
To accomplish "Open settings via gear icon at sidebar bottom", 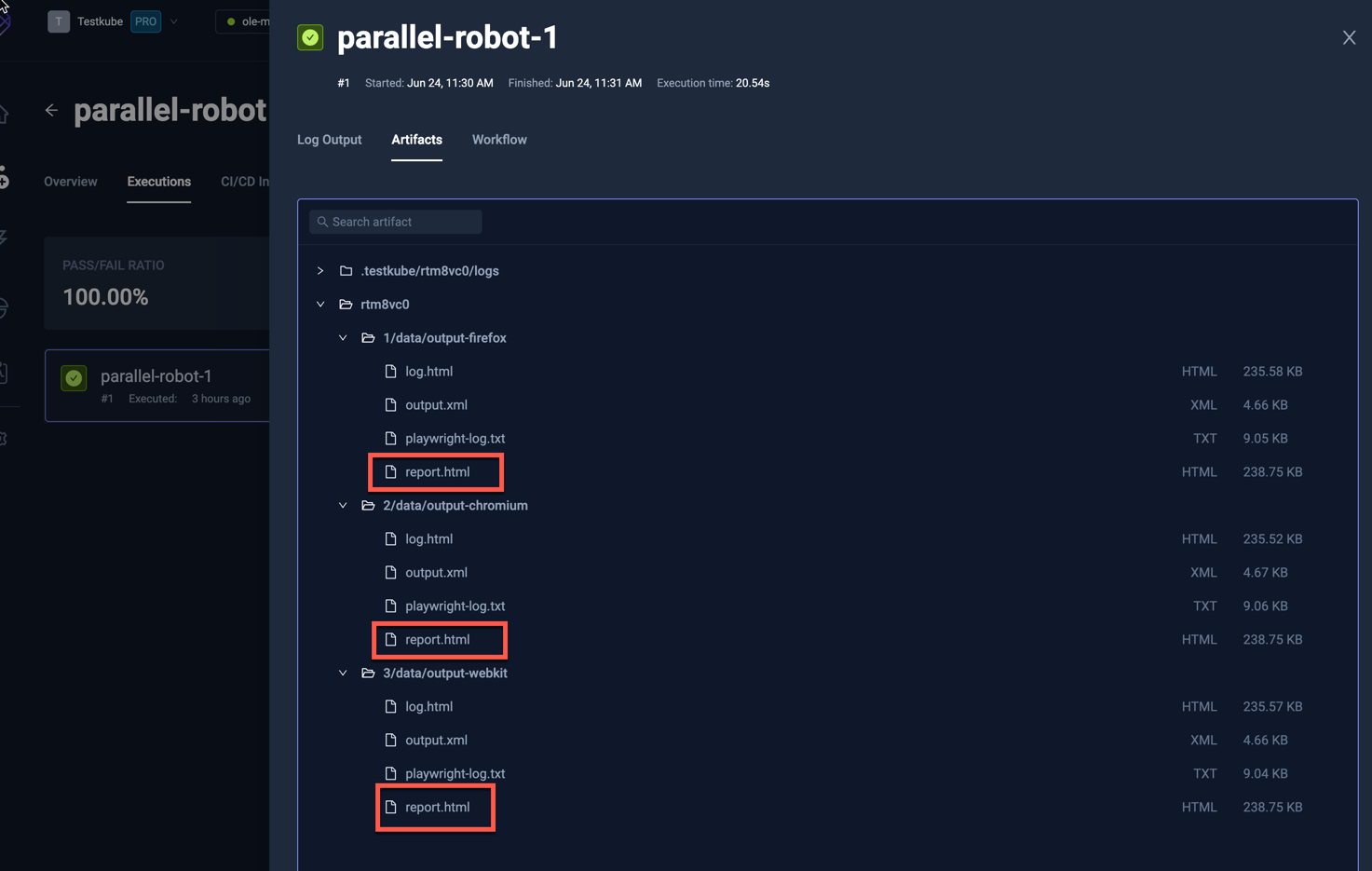I will (4, 438).
